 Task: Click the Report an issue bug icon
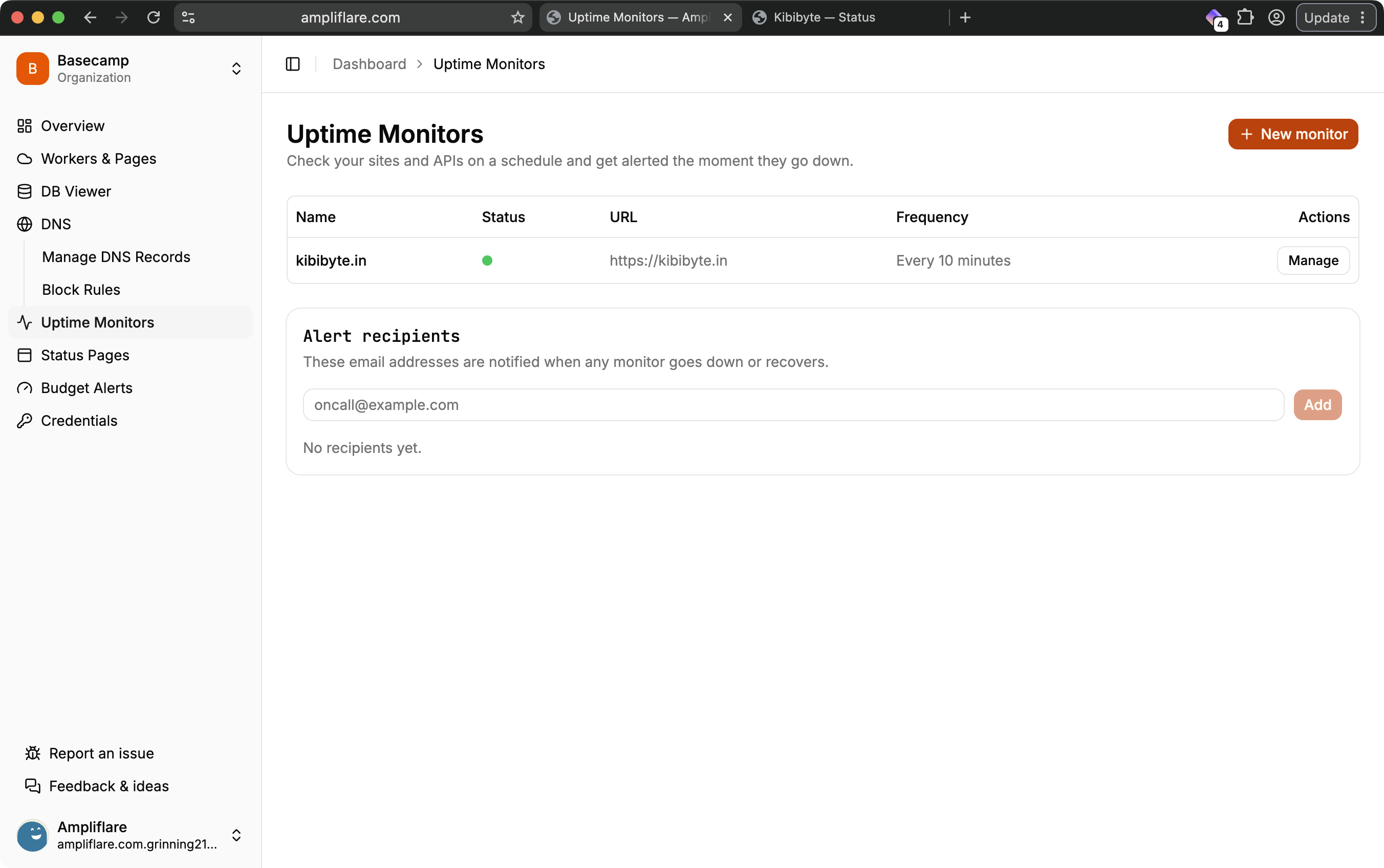click(x=33, y=753)
